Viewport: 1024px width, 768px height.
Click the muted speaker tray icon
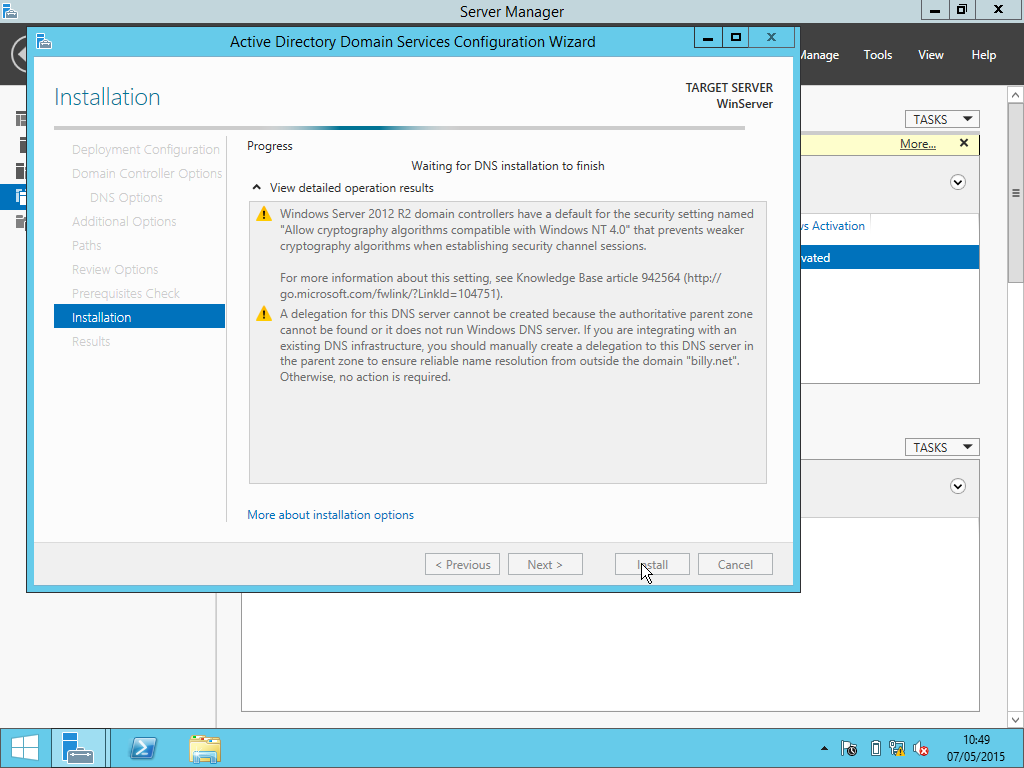[x=921, y=748]
